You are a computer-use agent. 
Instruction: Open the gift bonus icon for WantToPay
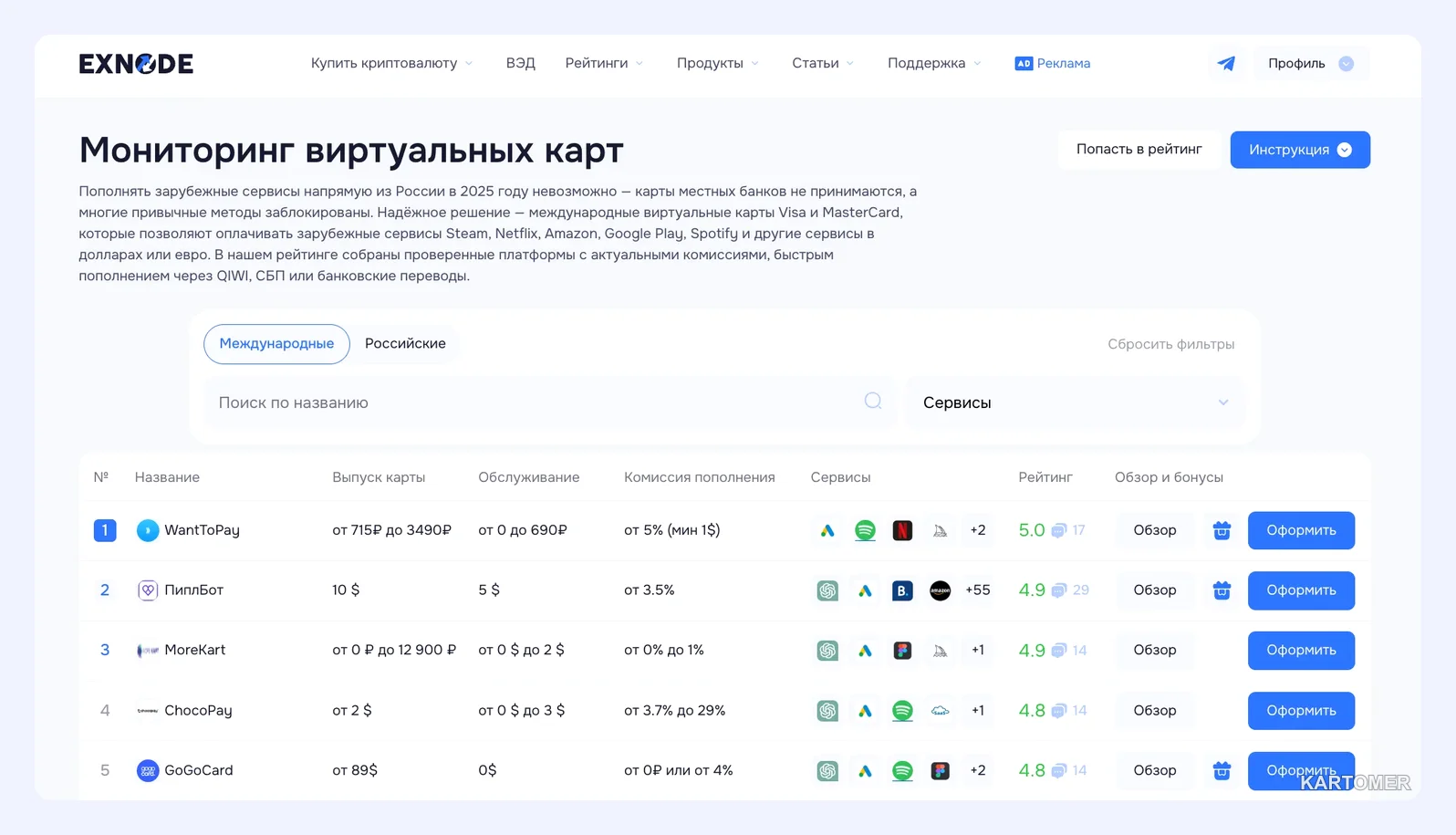point(1222,530)
